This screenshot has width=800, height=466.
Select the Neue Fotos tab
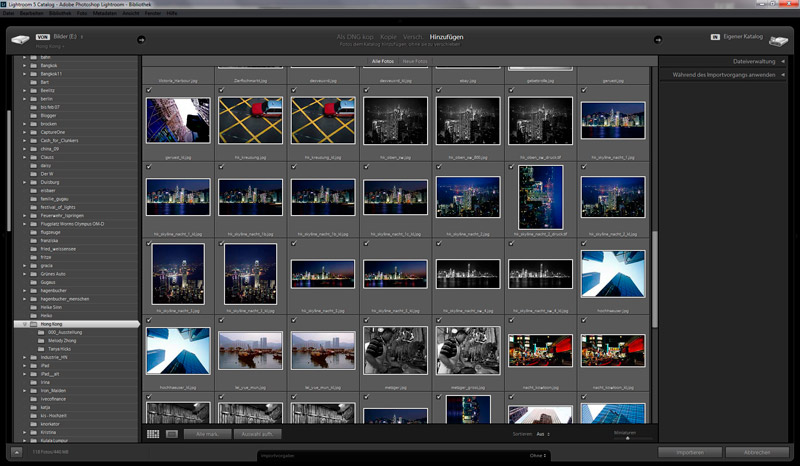tap(413, 62)
